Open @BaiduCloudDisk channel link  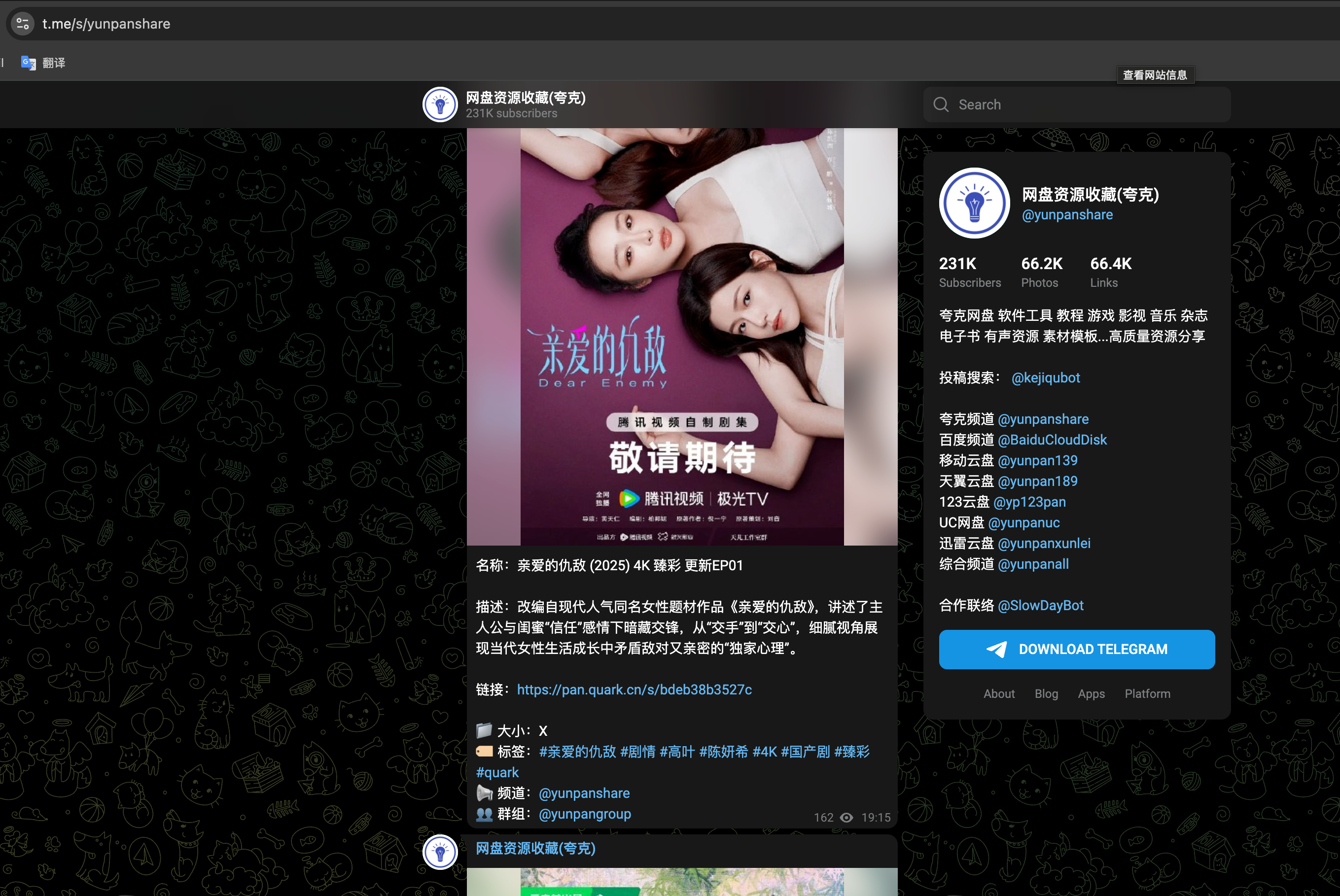(x=1052, y=440)
